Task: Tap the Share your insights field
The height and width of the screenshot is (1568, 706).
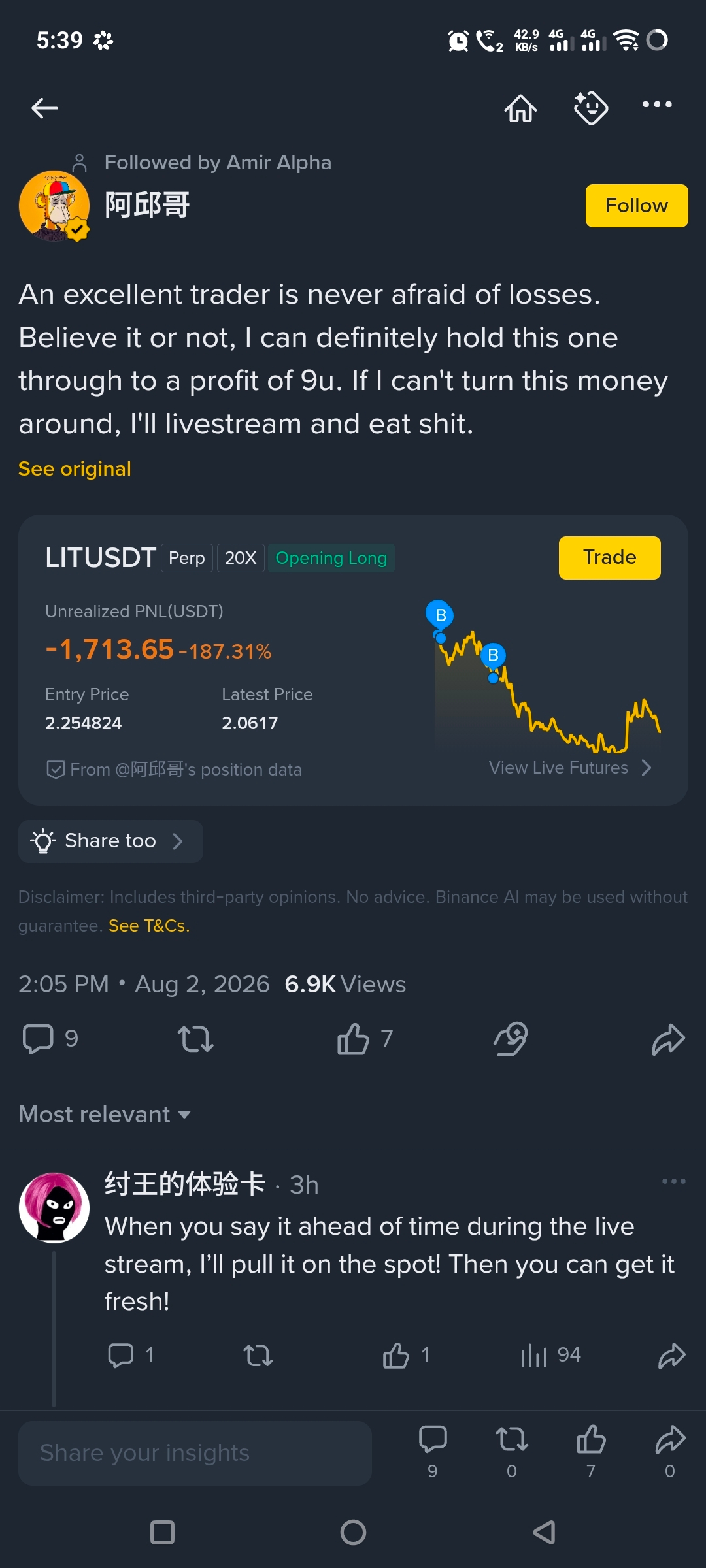Action: pos(195,1453)
